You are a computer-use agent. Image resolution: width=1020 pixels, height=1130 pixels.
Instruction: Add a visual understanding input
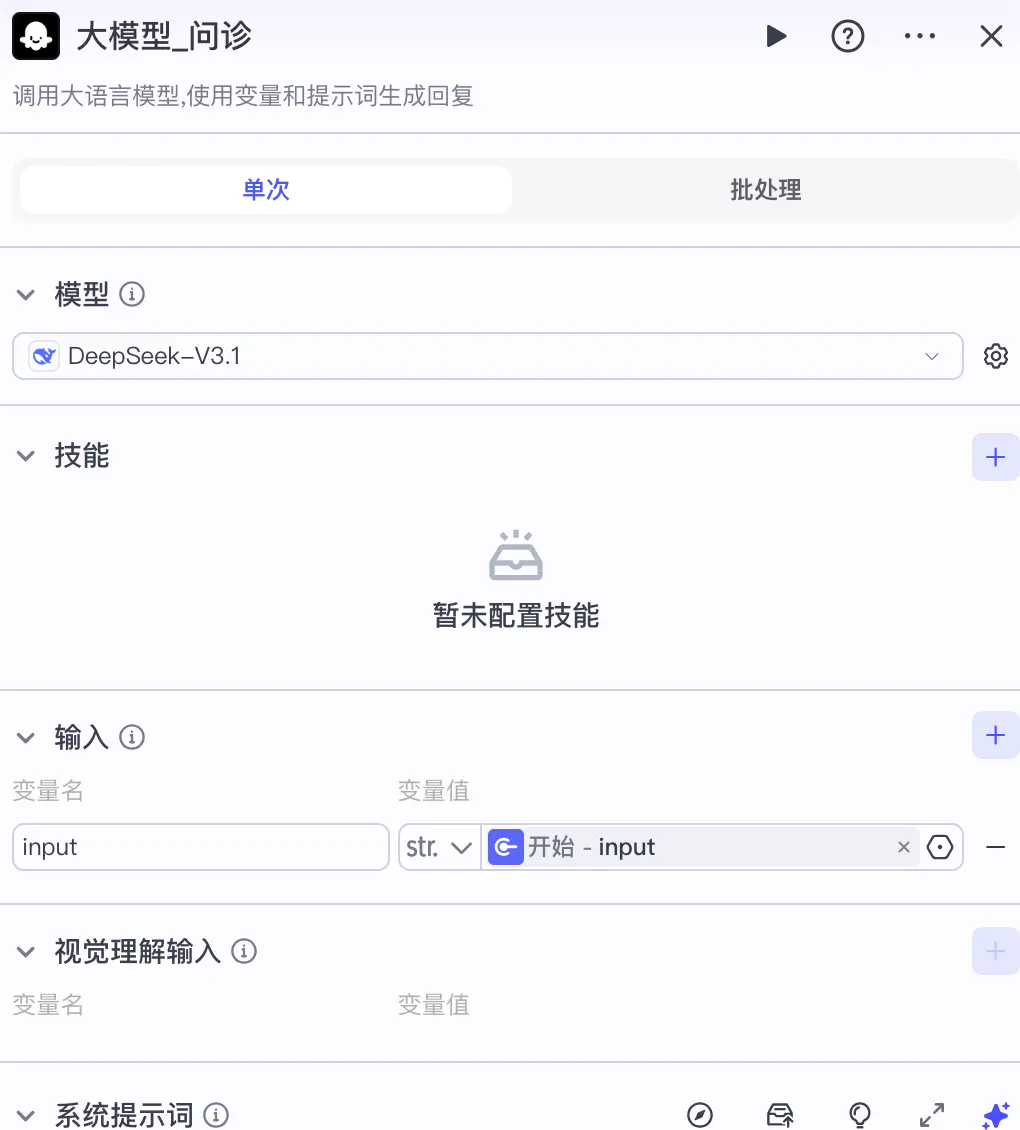(995, 951)
